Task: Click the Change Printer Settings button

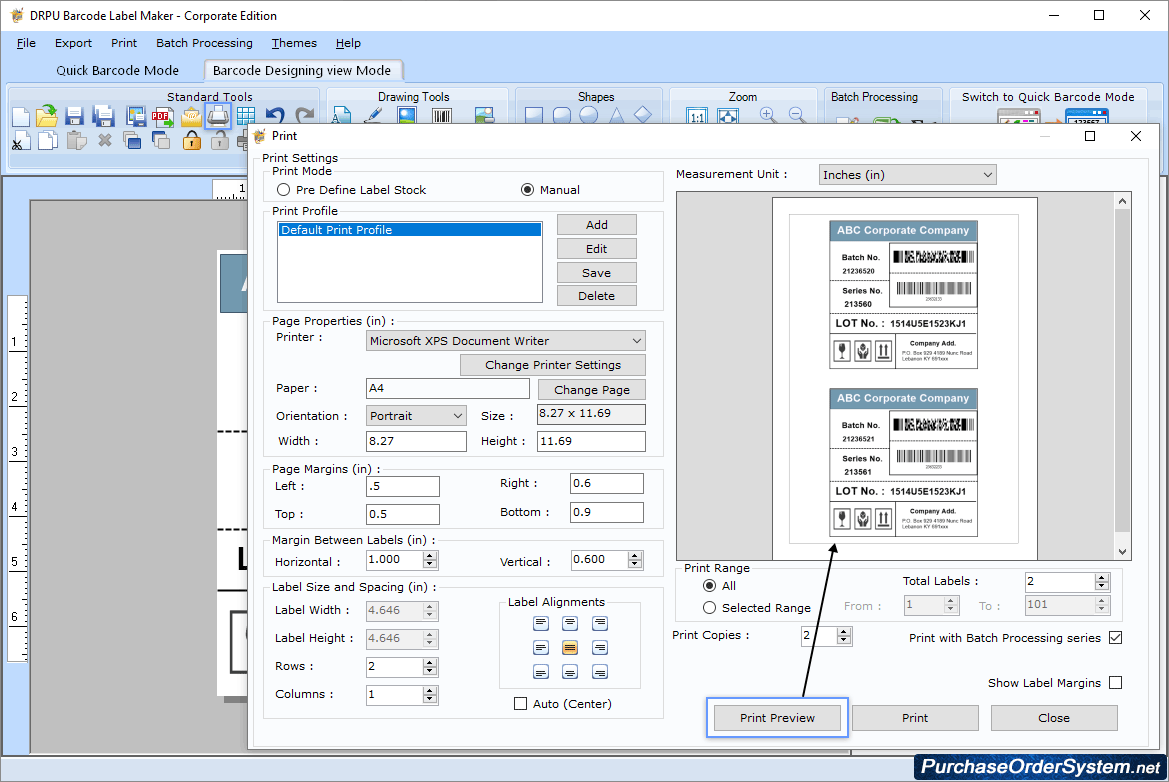Action: (x=552, y=364)
